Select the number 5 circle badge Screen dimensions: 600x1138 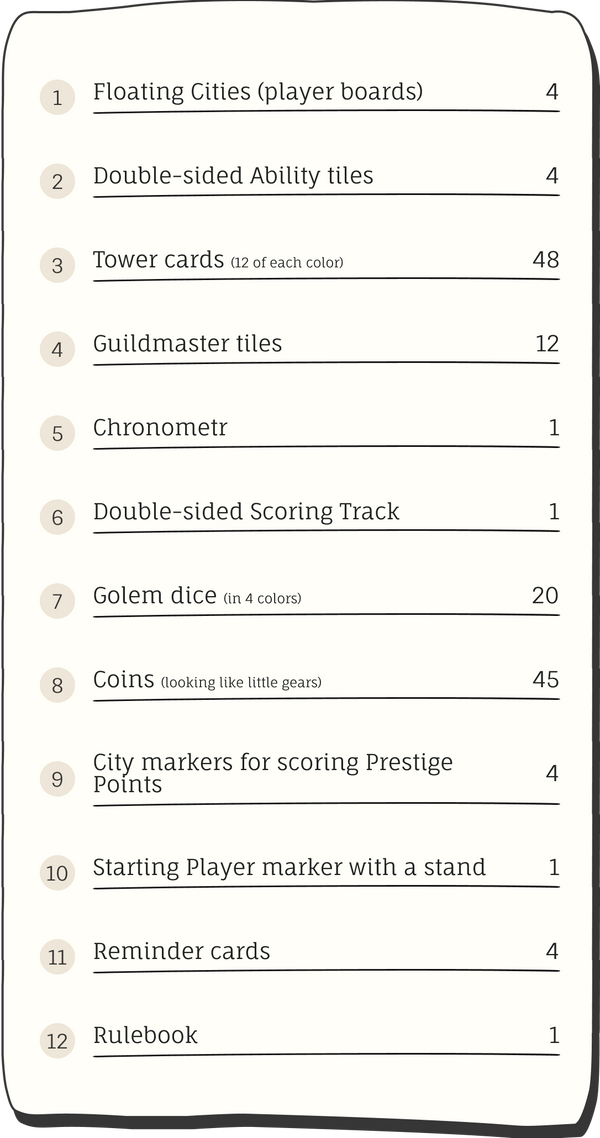[x=57, y=433]
